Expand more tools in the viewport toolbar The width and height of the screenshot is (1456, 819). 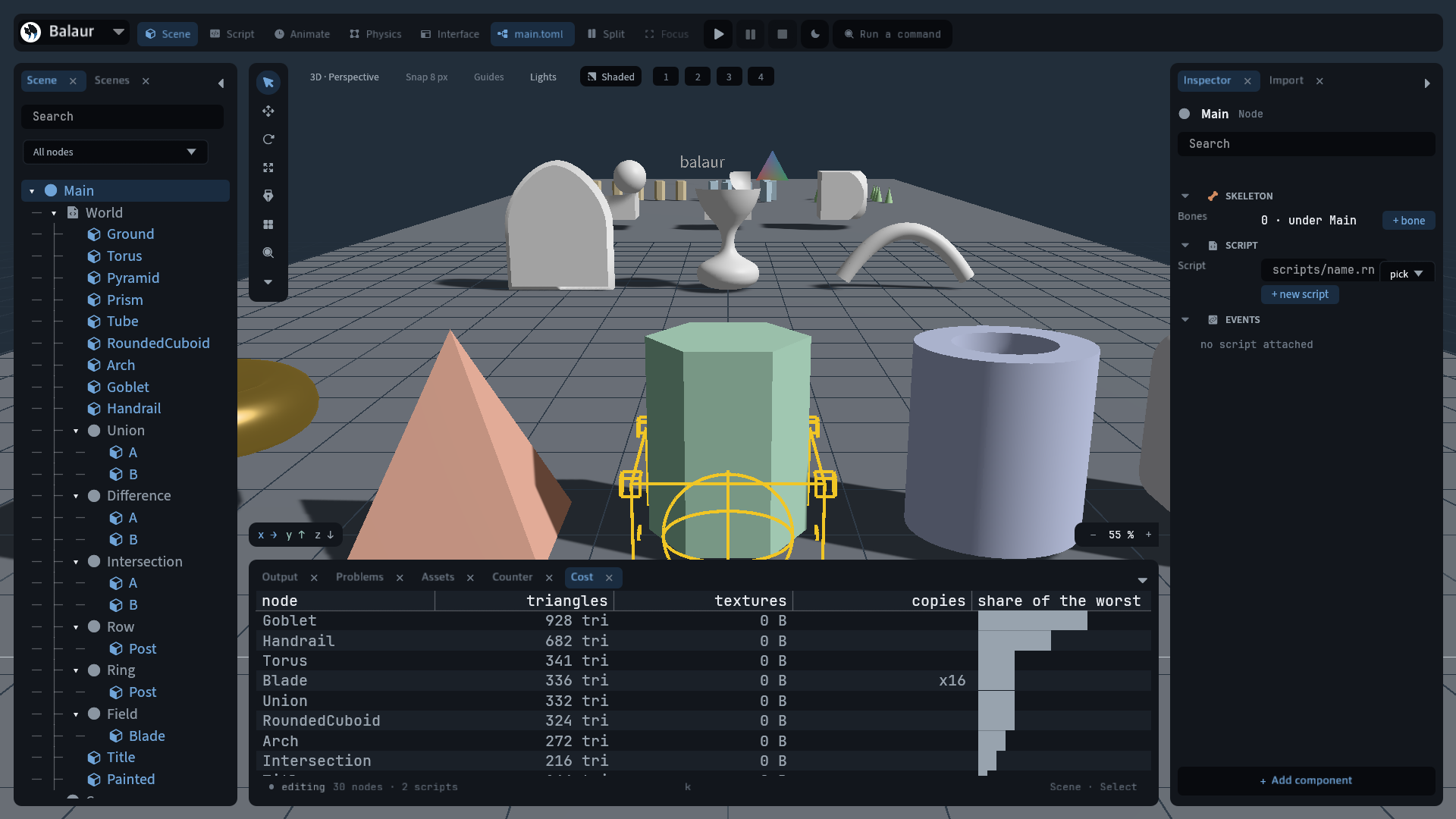(268, 281)
